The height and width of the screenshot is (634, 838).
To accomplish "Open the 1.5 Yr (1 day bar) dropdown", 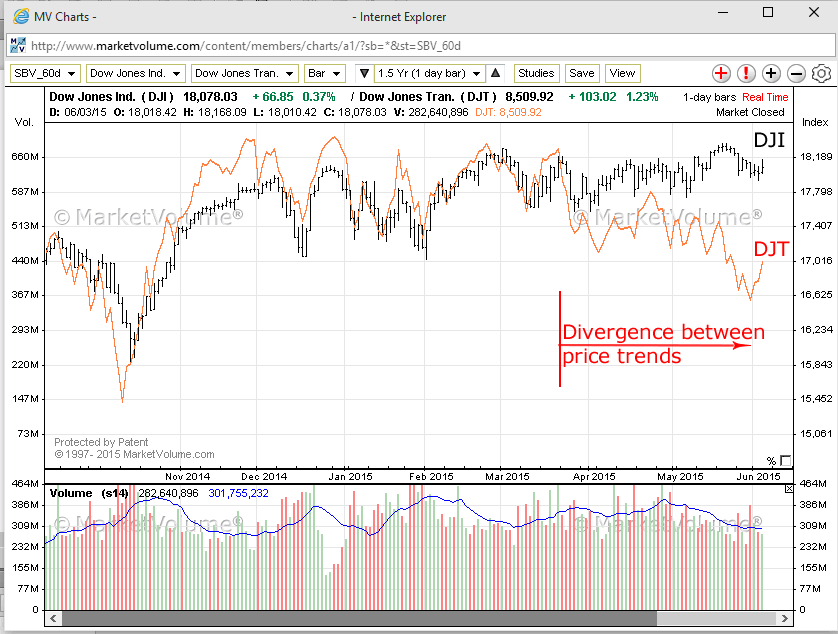I will tap(429, 73).
